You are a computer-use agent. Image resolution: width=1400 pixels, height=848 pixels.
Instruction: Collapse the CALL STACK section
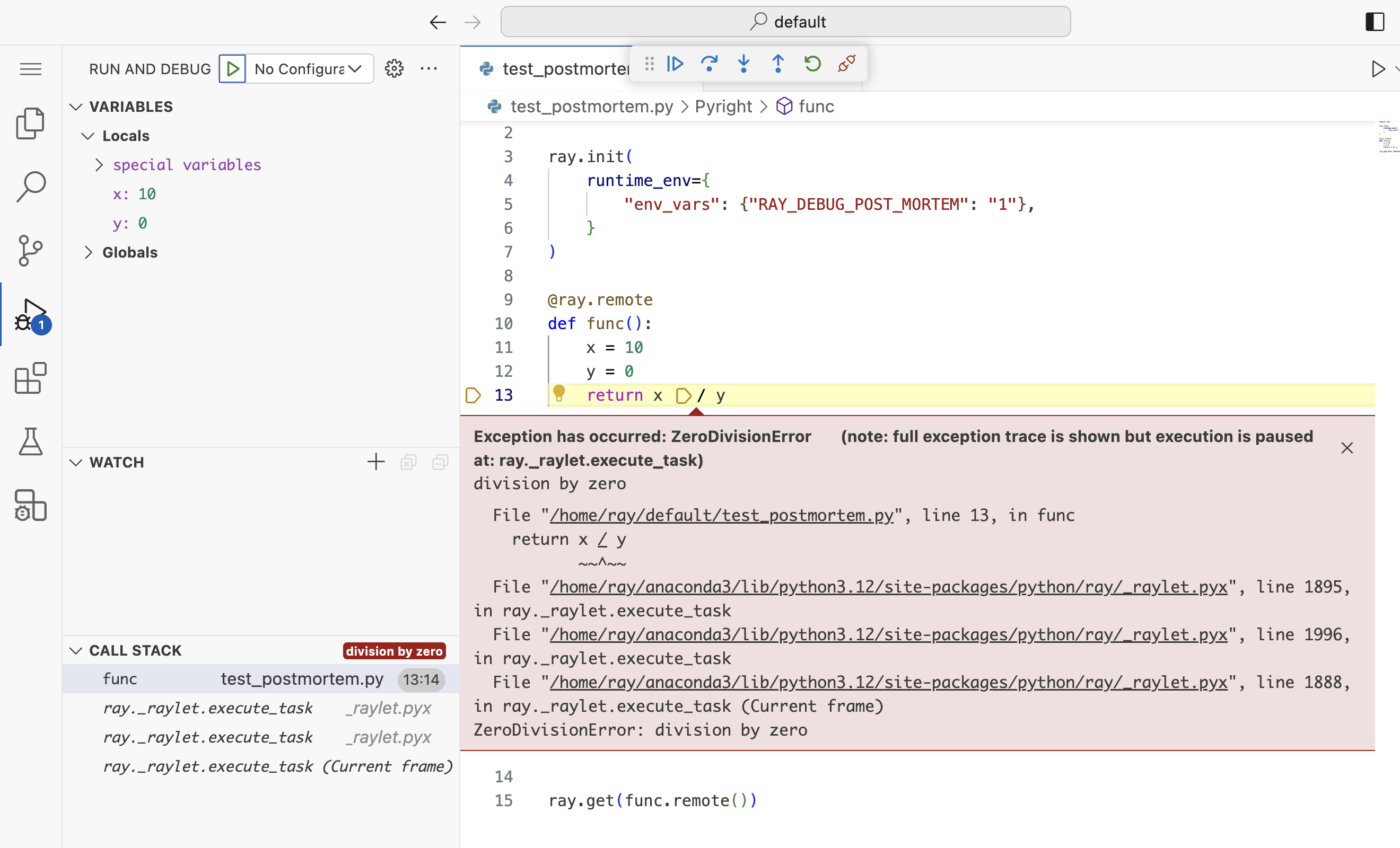pos(76,650)
